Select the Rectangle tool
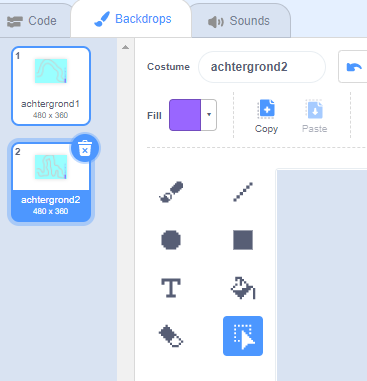 pos(243,240)
